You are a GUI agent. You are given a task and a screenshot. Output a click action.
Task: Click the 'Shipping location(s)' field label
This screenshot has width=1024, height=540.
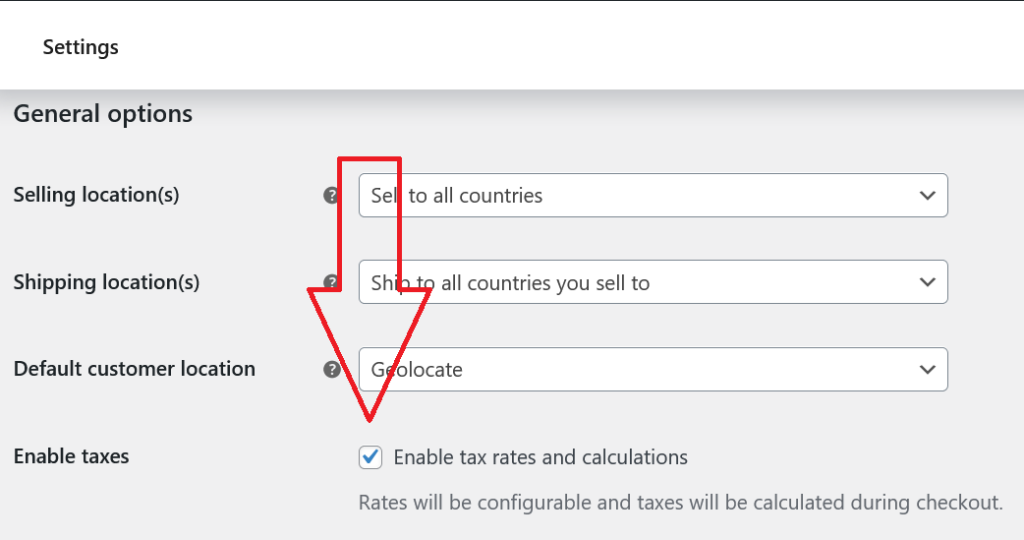point(106,282)
